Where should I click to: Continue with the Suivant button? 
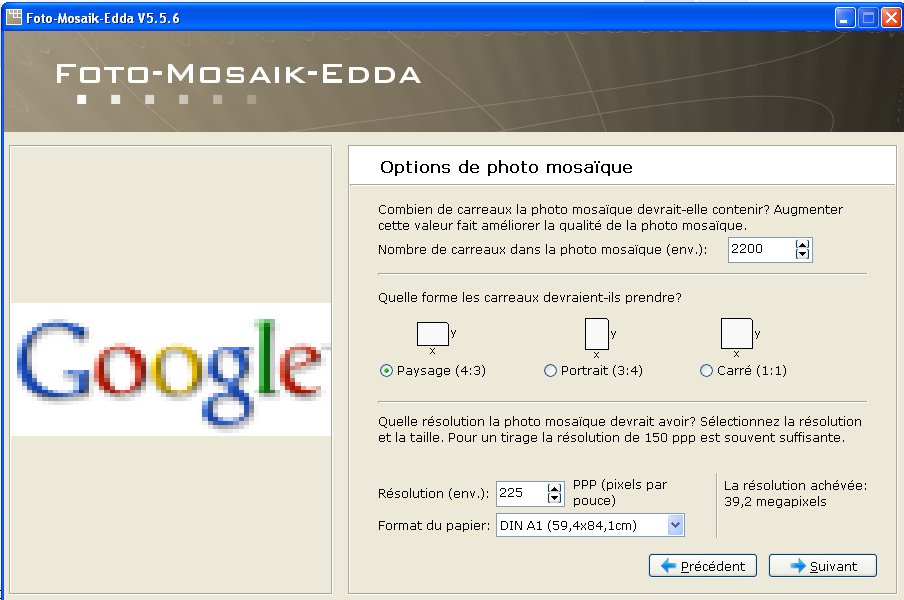823,566
